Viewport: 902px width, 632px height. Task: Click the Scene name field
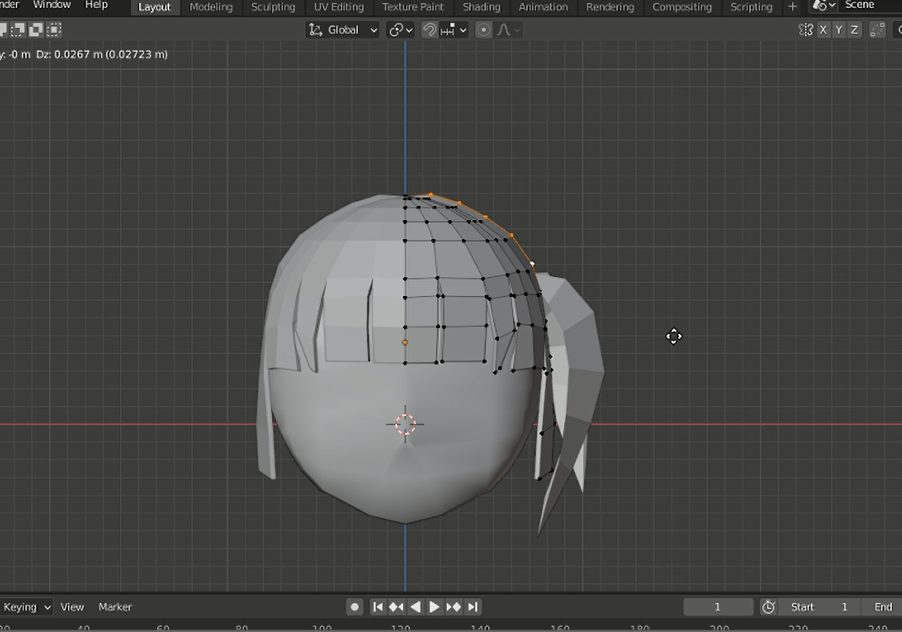[870, 5]
